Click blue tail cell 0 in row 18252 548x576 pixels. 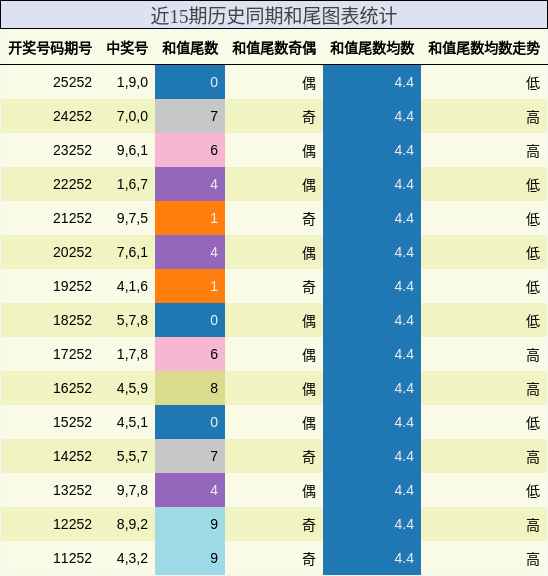tap(190, 320)
